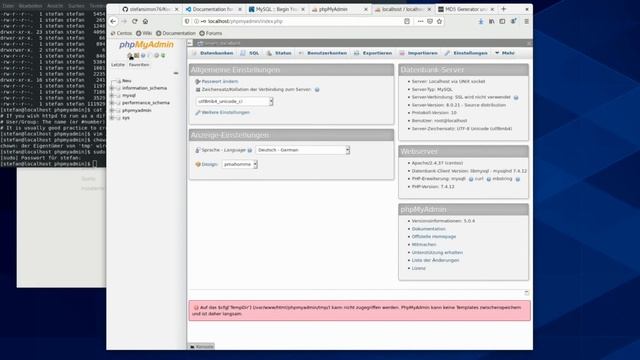
Task: Go back with browser back arrow
Action: coord(113,21)
